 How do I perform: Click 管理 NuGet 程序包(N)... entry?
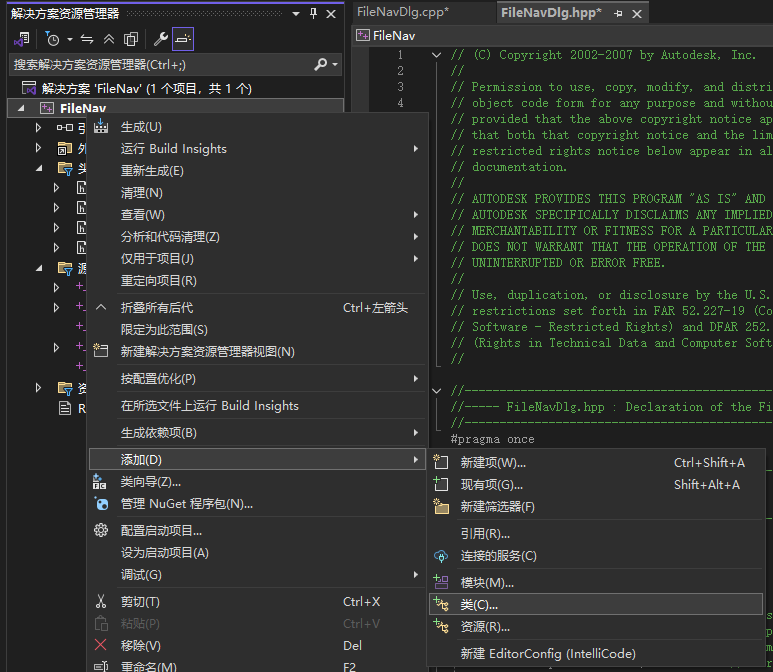click(186, 503)
